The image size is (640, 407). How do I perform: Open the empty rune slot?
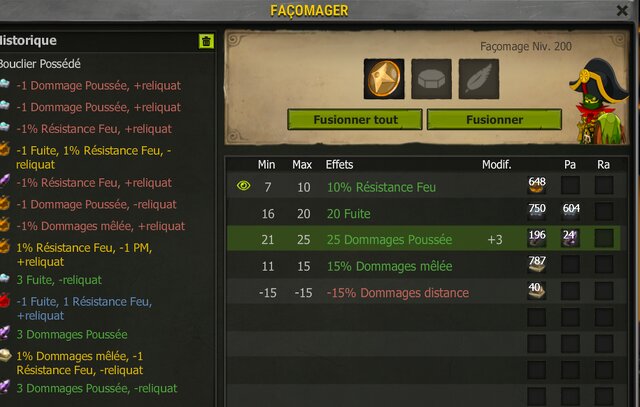(431, 79)
